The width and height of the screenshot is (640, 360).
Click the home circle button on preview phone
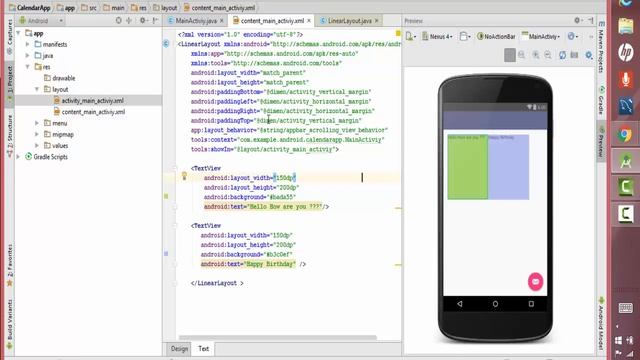click(x=495, y=304)
